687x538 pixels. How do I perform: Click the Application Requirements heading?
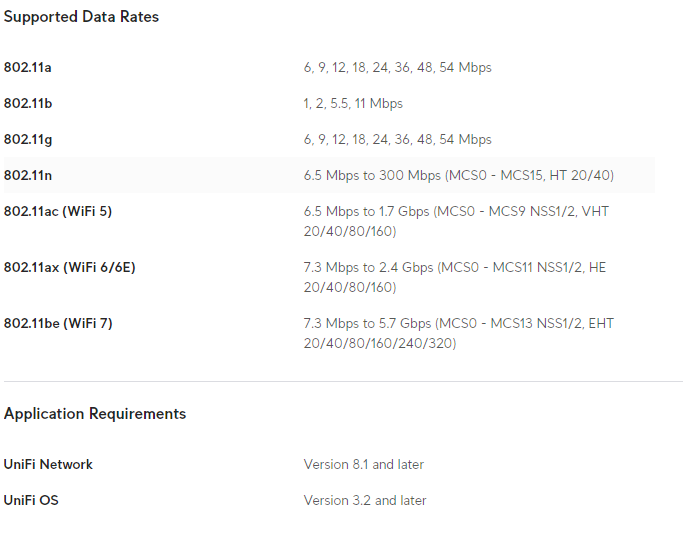tap(95, 414)
